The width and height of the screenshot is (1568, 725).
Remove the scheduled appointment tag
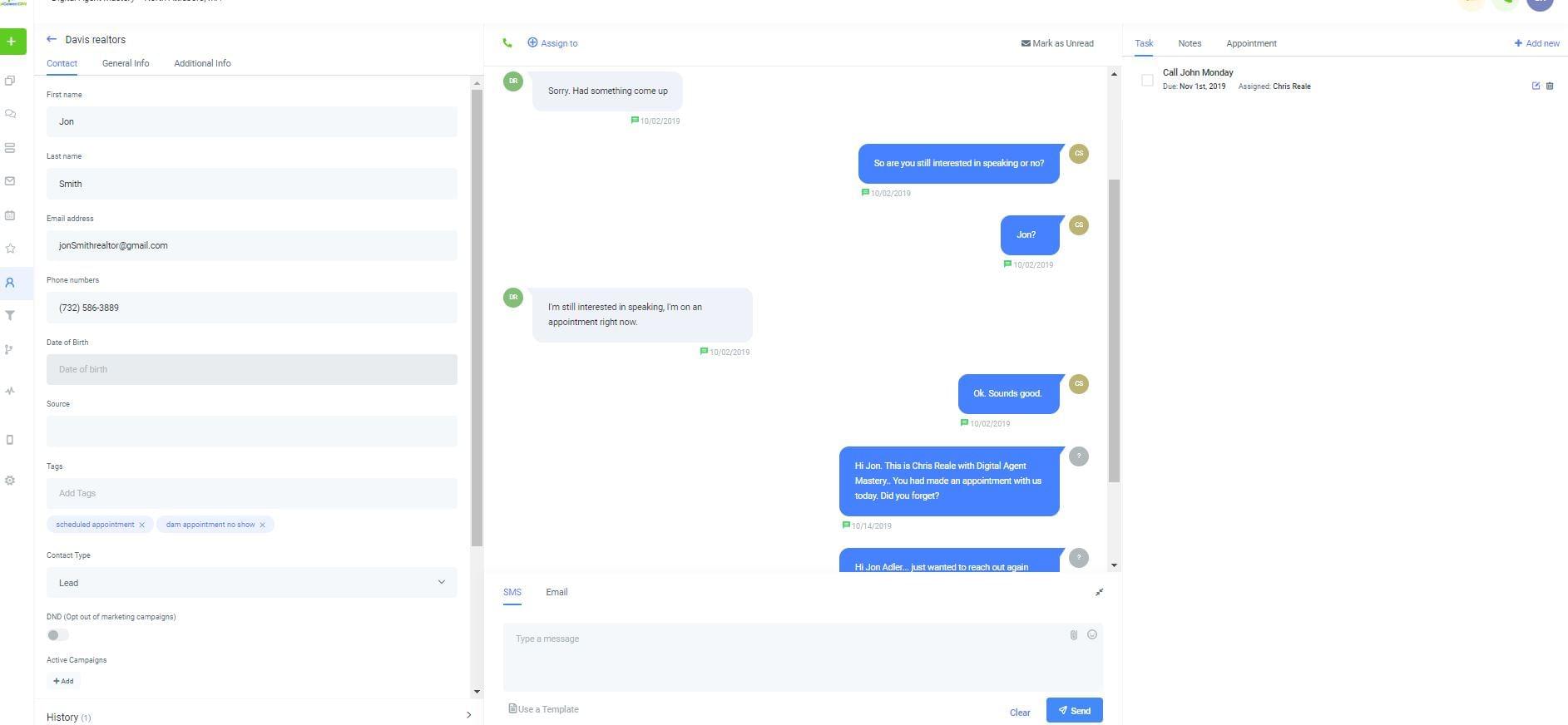pyautogui.click(x=142, y=525)
